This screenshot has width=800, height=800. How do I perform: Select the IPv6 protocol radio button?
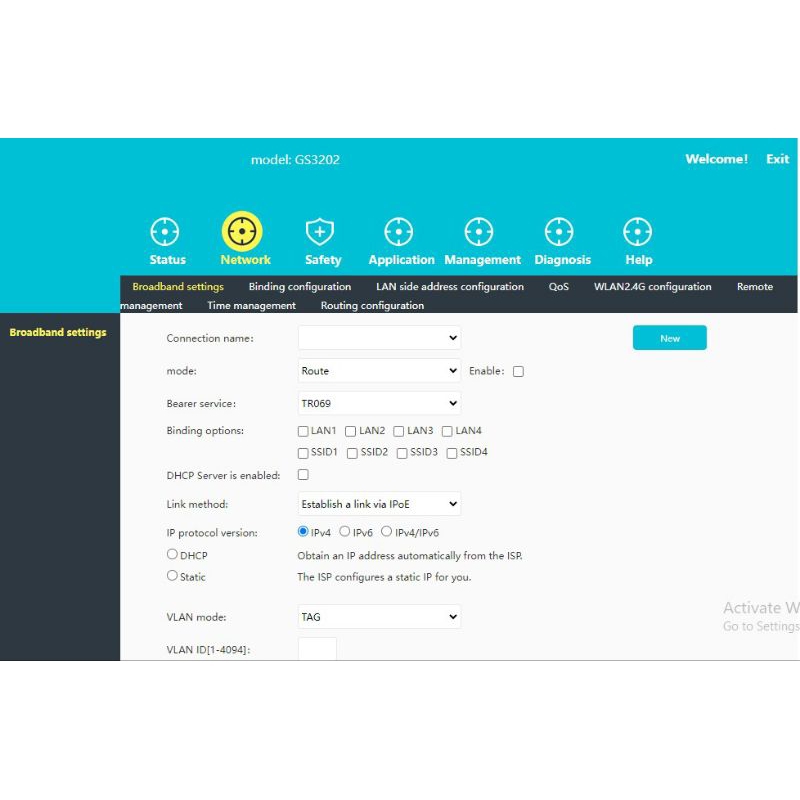[345, 532]
